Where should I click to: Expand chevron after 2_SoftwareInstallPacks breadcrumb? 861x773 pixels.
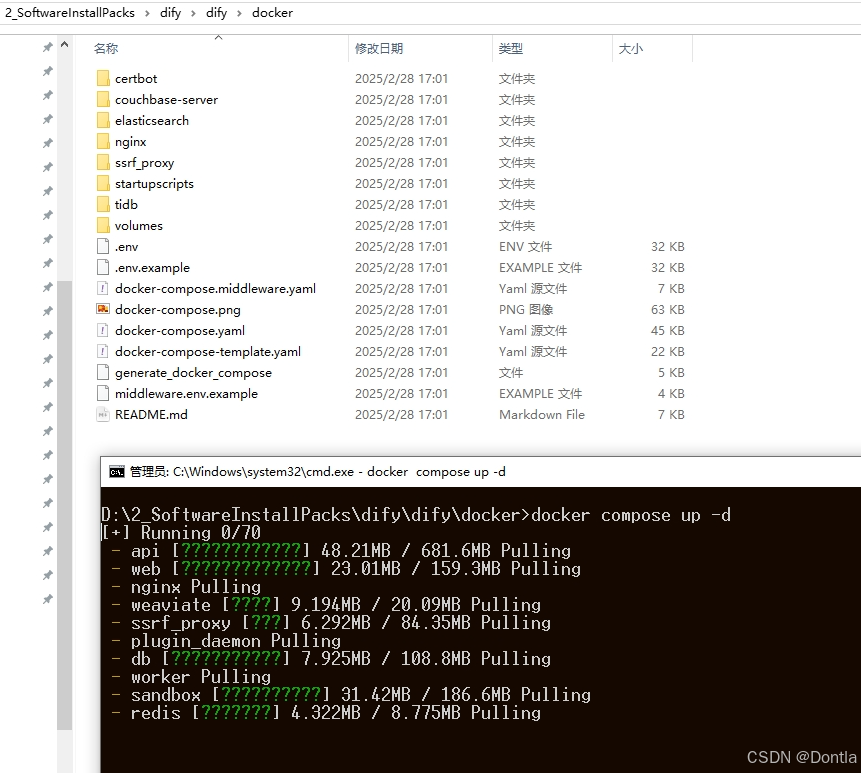[x=147, y=13]
